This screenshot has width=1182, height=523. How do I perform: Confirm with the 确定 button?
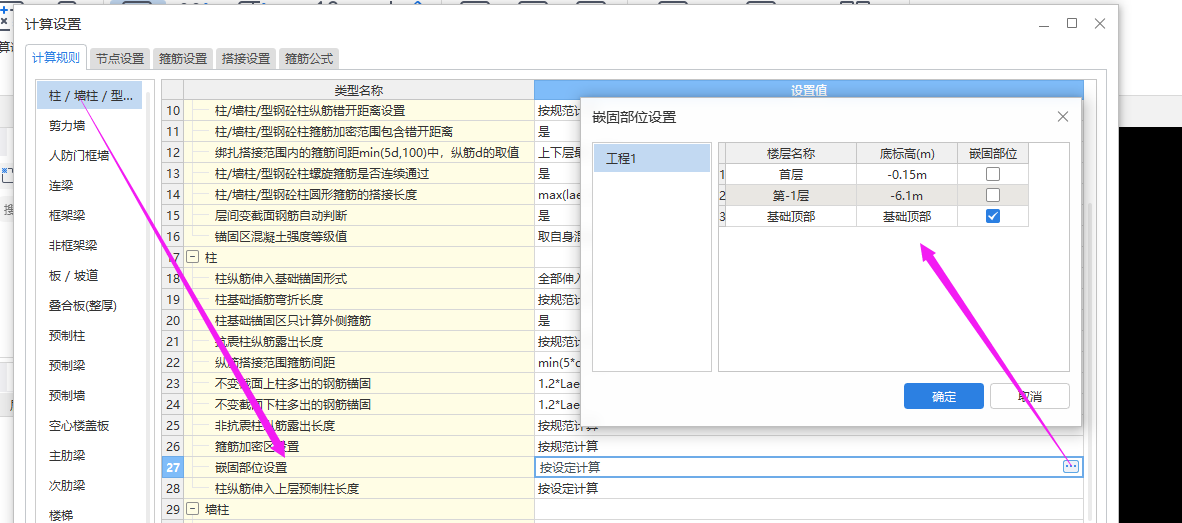[944, 396]
